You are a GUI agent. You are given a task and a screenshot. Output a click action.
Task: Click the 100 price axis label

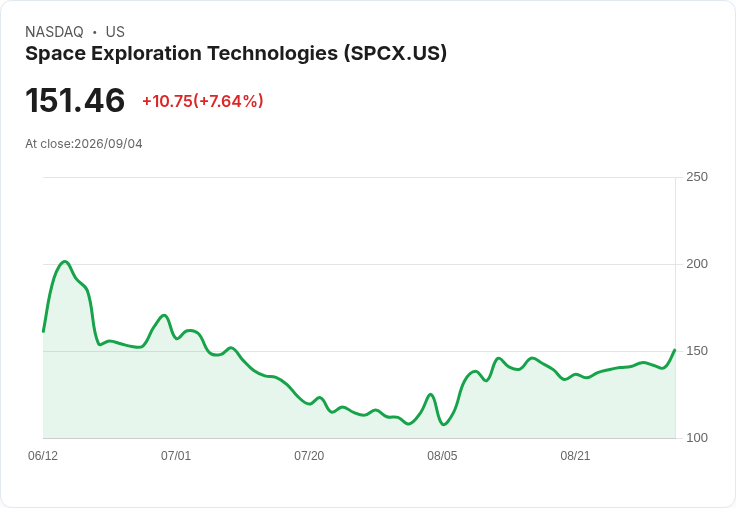coord(697,438)
